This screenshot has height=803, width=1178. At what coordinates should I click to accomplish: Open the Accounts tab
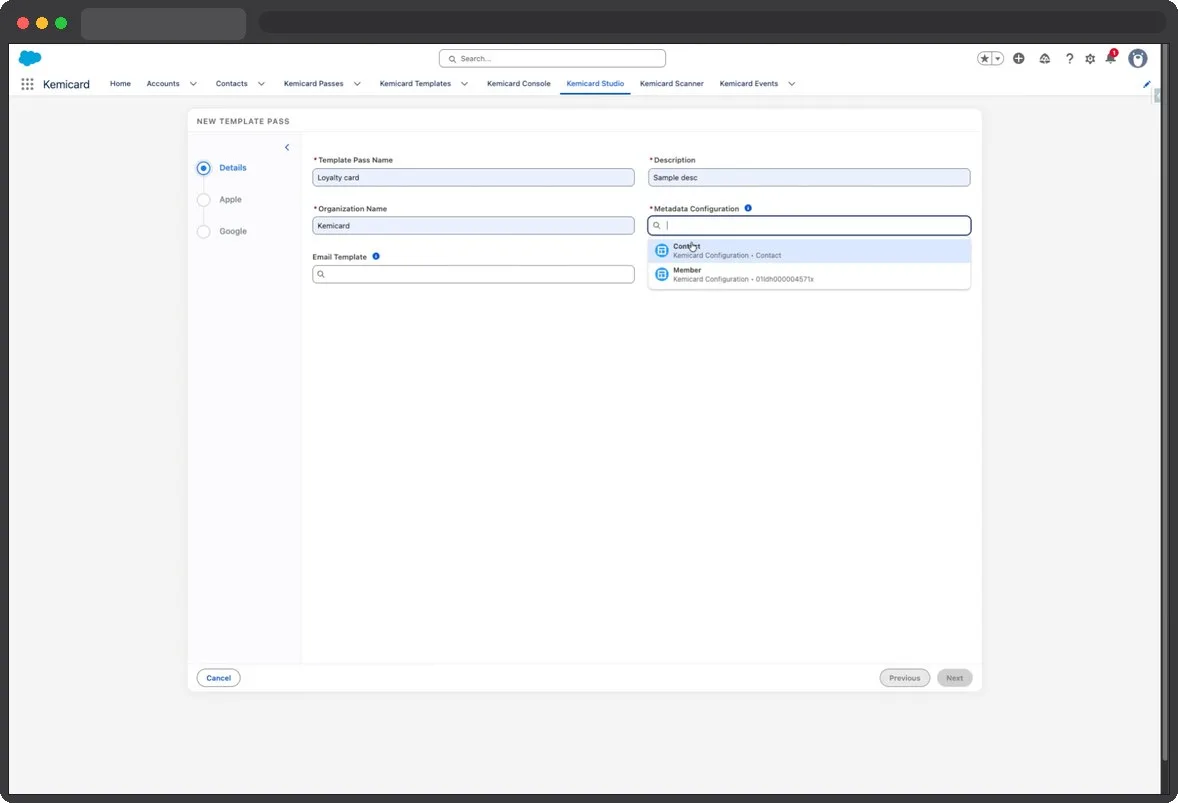(x=163, y=83)
